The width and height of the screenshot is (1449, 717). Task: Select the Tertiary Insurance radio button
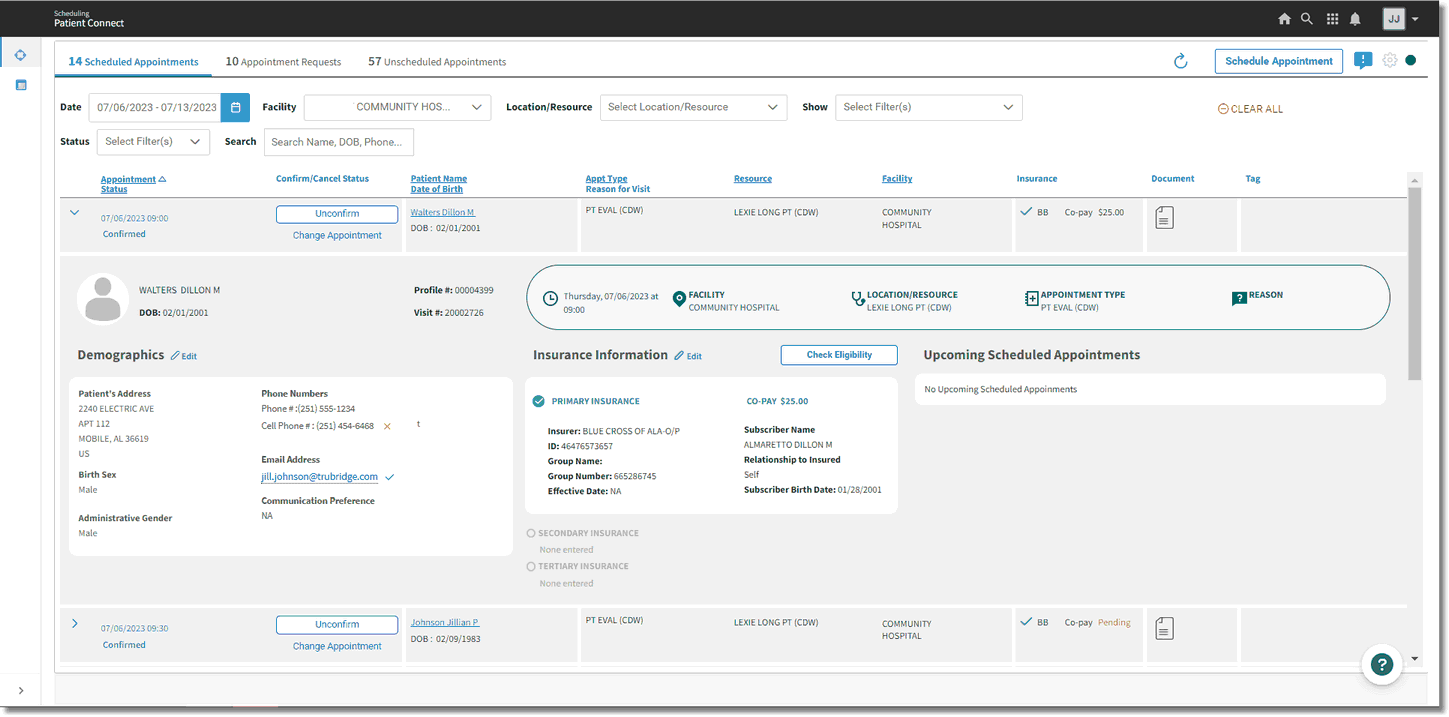pyautogui.click(x=531, y=566)
